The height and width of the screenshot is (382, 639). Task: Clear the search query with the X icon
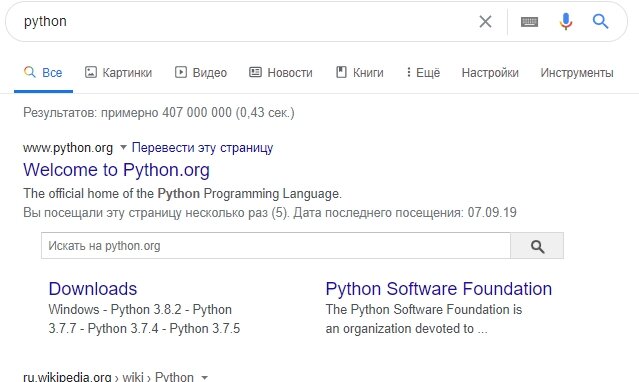[x=485, y=21]
